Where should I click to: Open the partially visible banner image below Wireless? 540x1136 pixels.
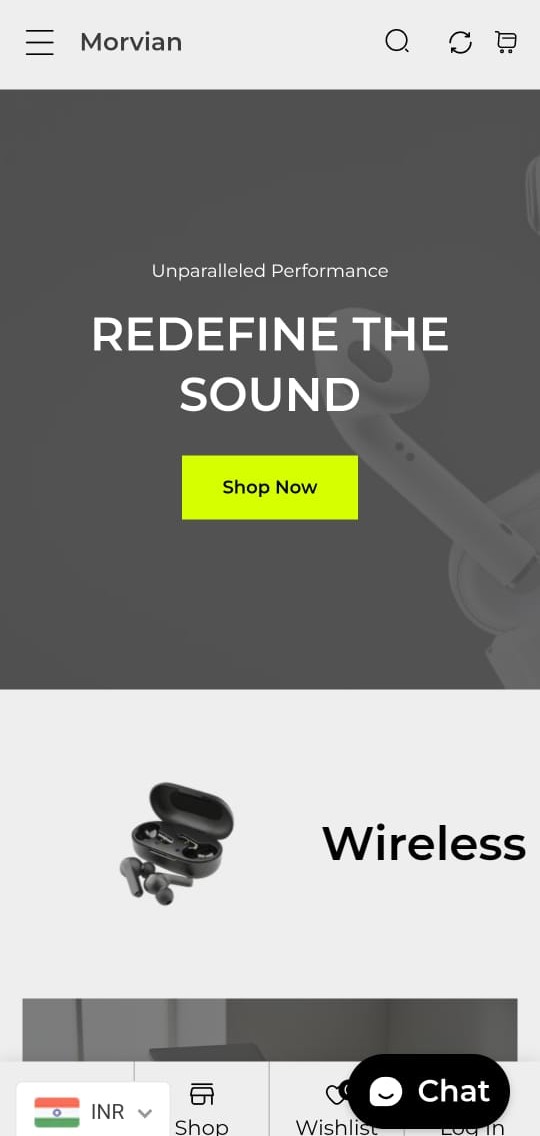point(270,1030)
